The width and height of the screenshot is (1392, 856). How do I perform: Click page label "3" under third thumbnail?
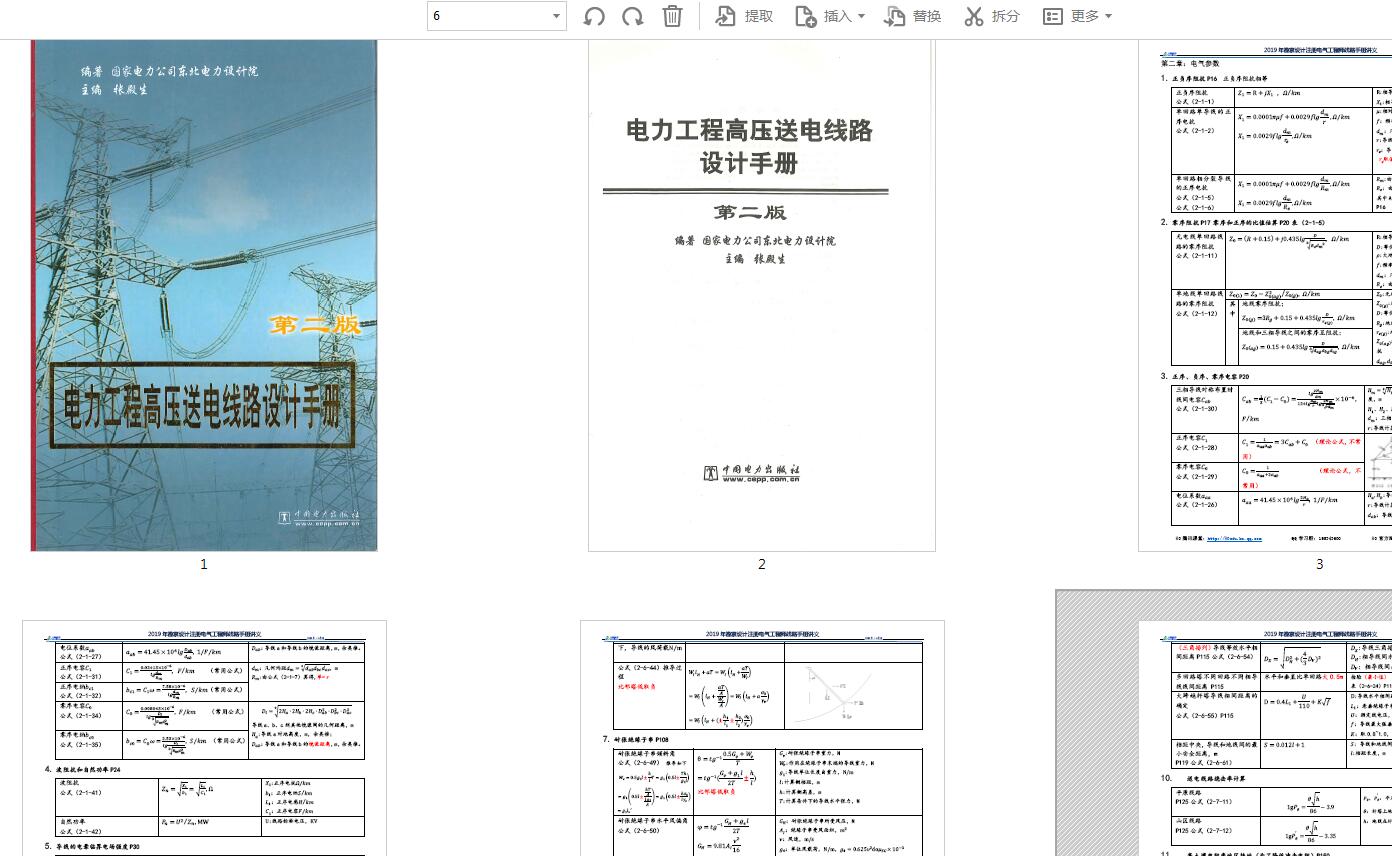tap(1319, 564)
